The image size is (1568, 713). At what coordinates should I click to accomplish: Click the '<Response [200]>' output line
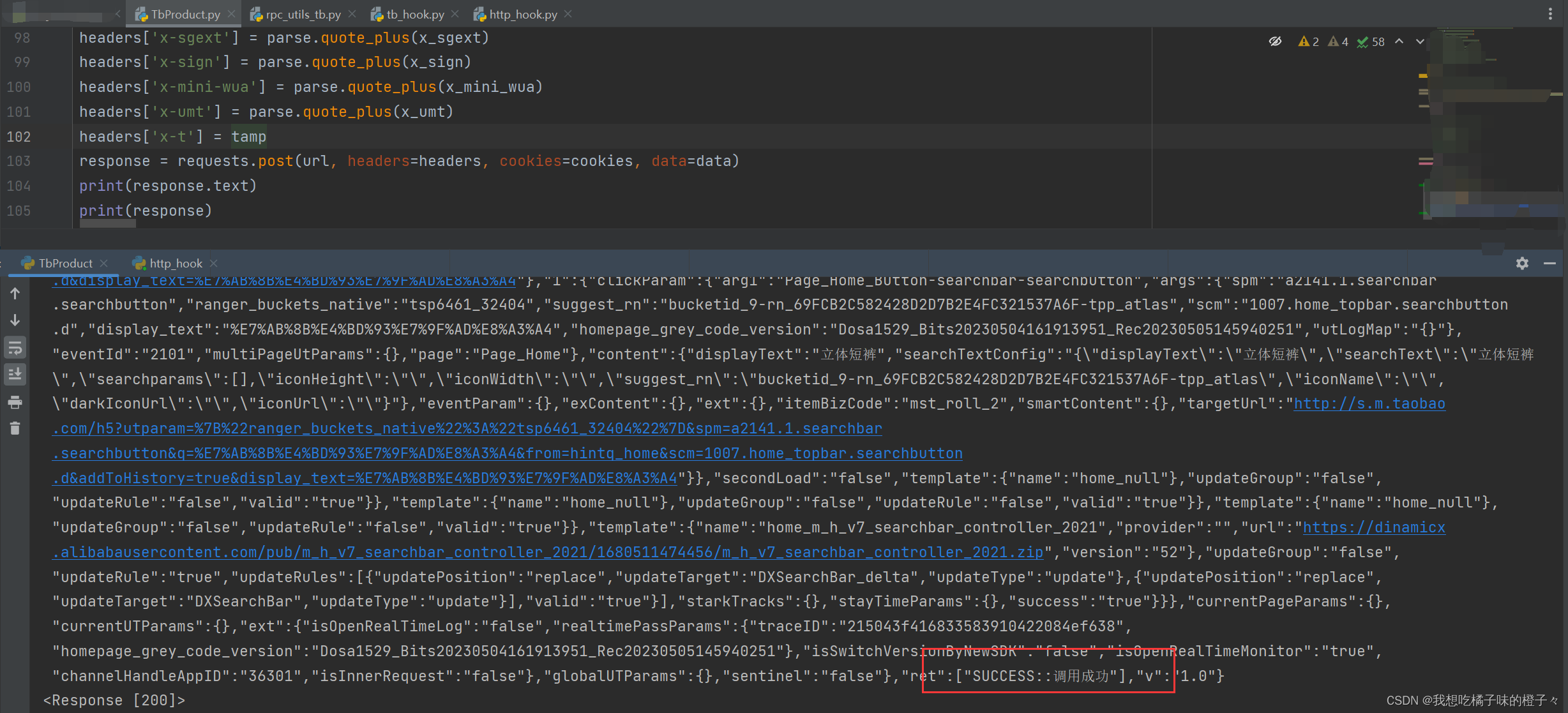(x=114, y=700)
